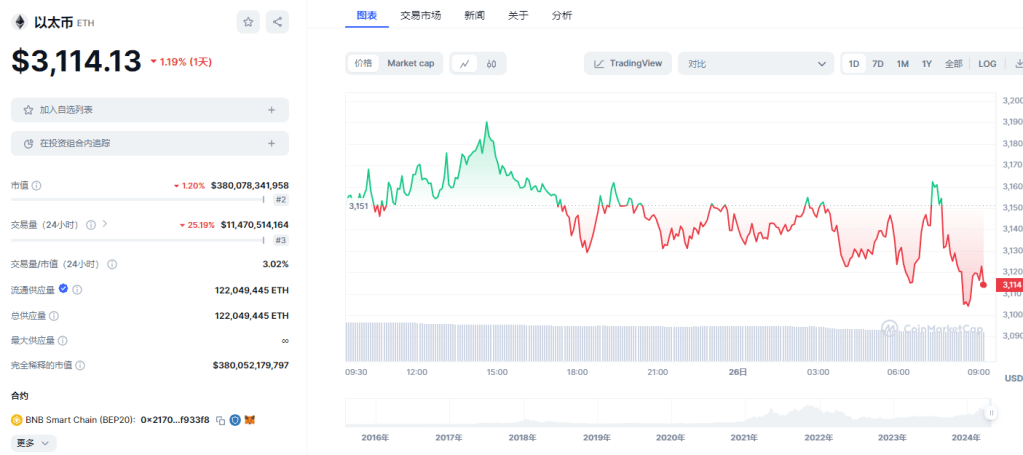This screenshot has height=455, width=1023.
Task: Copy the BNB Smart Chain contract address
Action: click(x=220, y=420)
